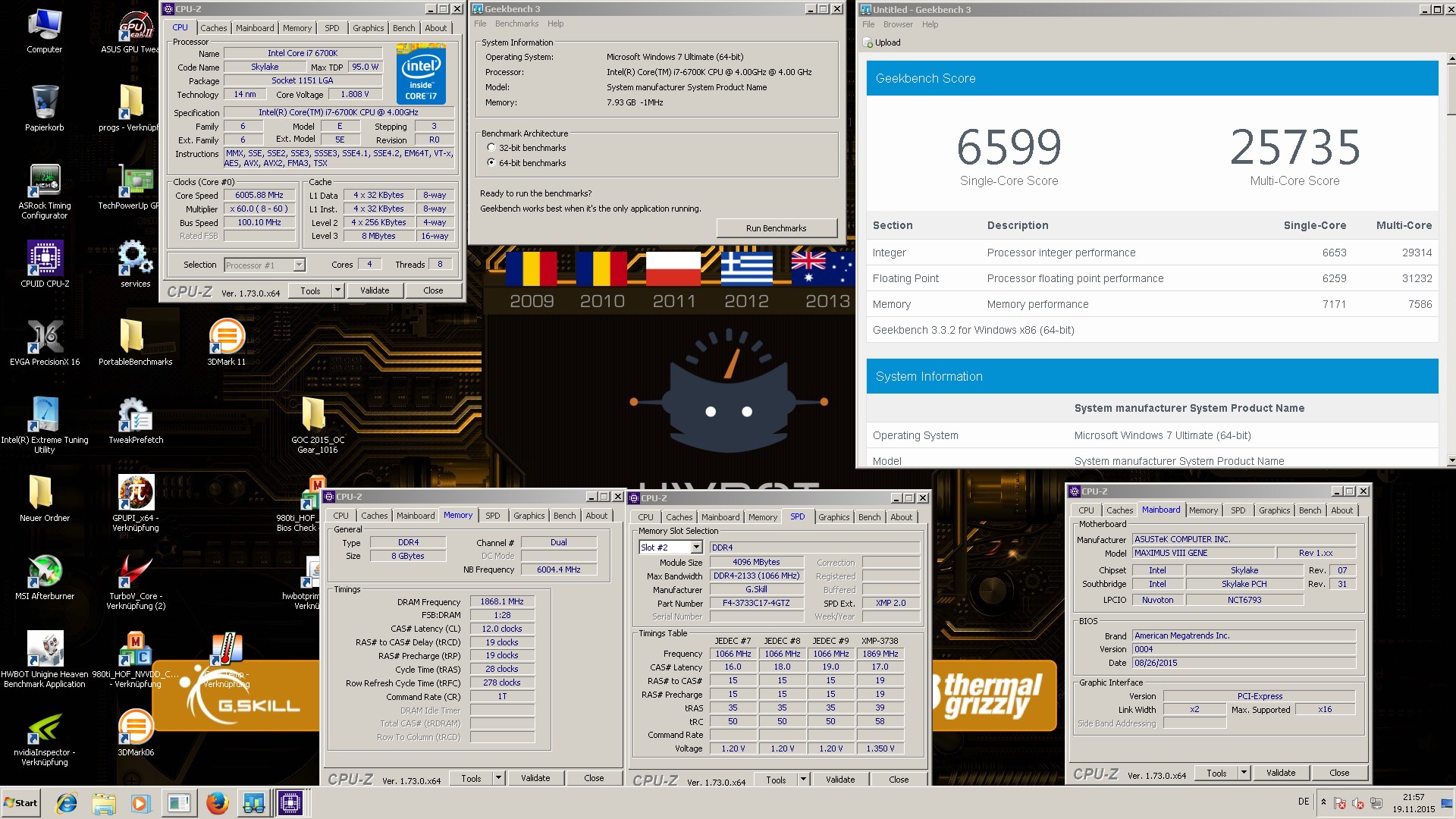The width and height of the screenshot is (1456, 819).
Task: Launch CPUID CPU-Z from desktop
Action: pyautogui.click(x=44, y=264)
